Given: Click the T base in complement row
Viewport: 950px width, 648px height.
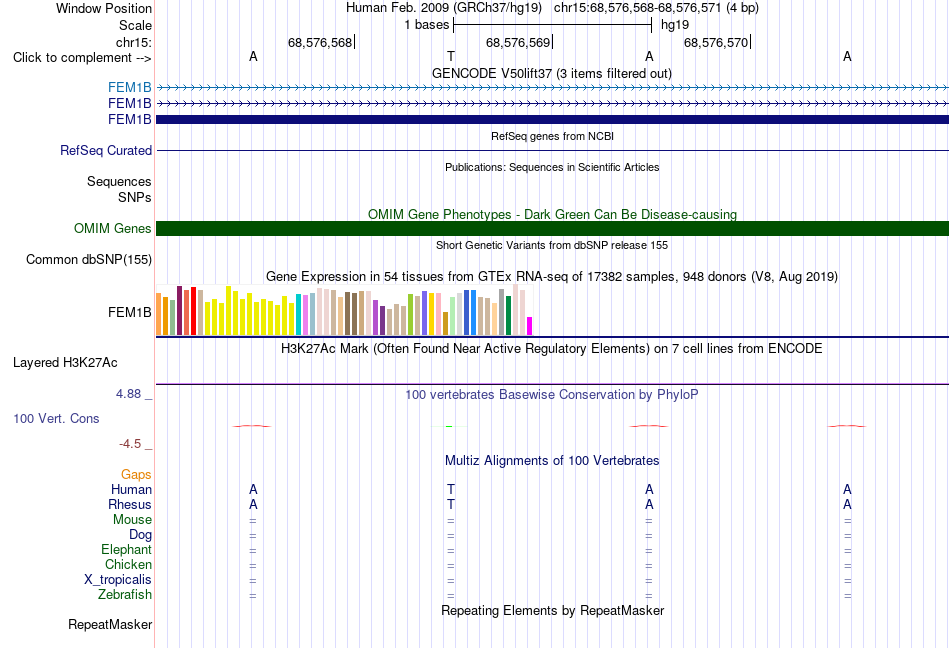Looking at the screenshot, I should [x=451, y=56].
